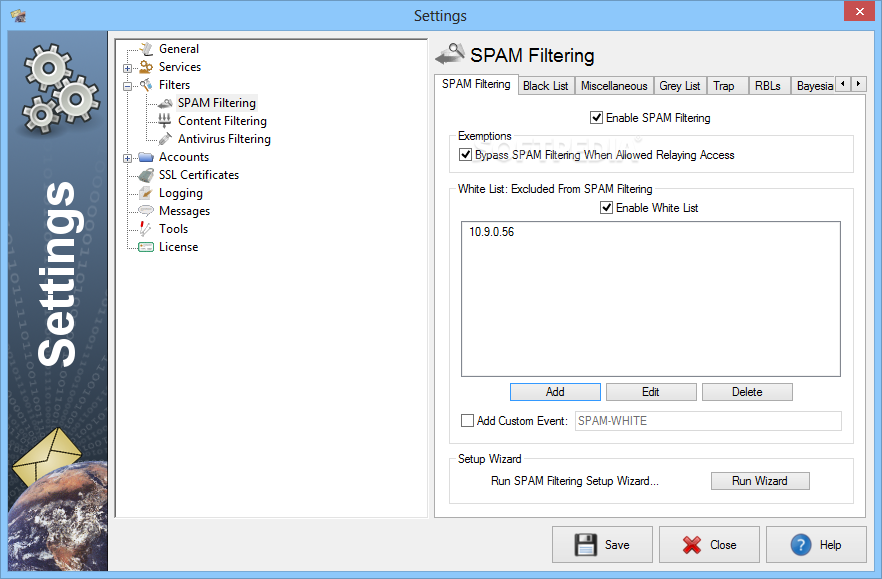
Task: Click the Antivirus Filtering syringe icon
Action: (165, 138)
